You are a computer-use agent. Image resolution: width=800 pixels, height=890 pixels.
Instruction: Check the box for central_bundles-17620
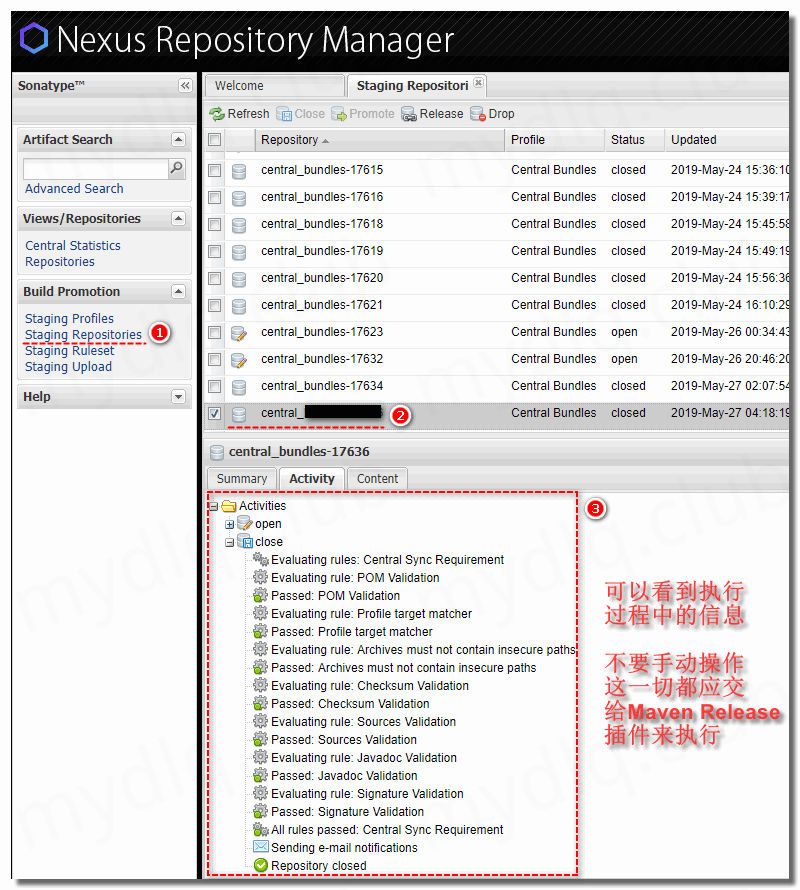pyautogui.click(x=215, y=278)
